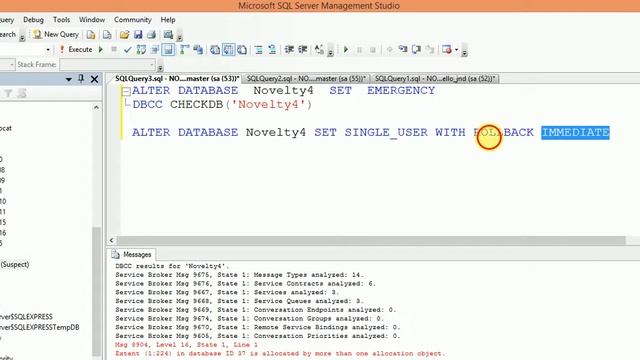This screenshot has height=360, width=640.
Task: Switch to the SQLQuery2.sql tab
Action: (306, 78)
